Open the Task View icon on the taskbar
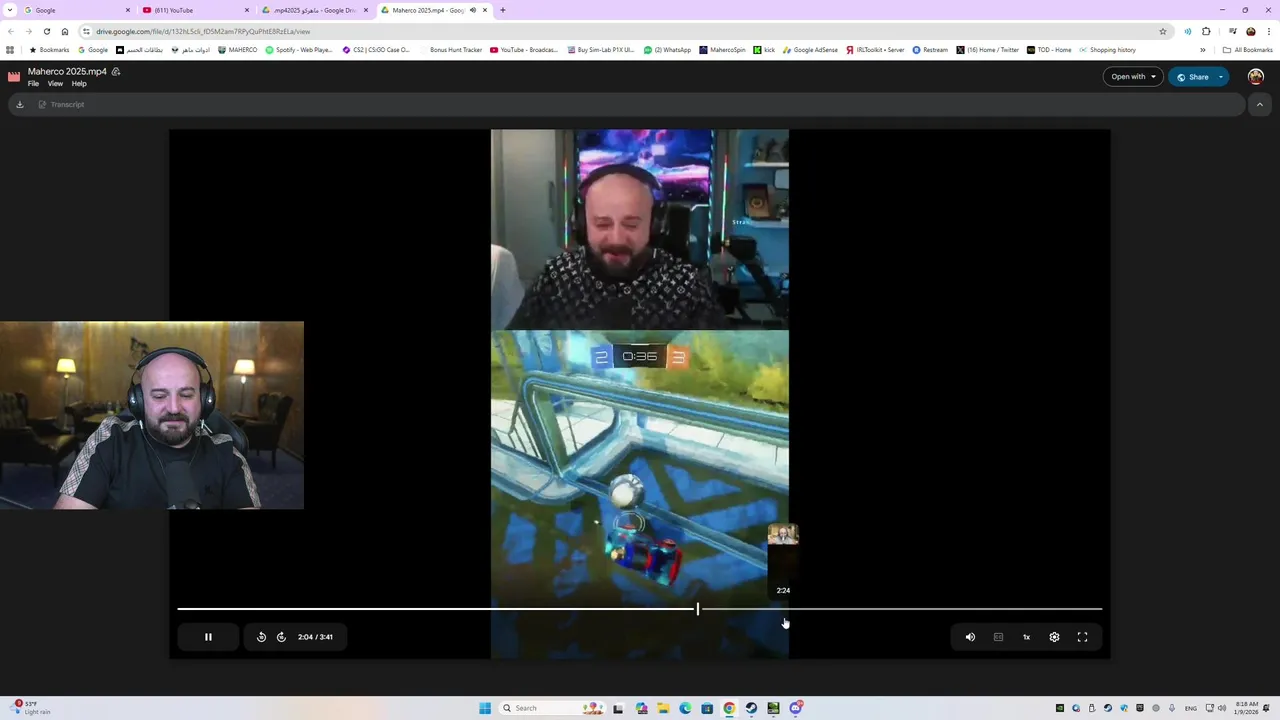The height and width of the screenshot is (720, 1280). pos(618,708)
